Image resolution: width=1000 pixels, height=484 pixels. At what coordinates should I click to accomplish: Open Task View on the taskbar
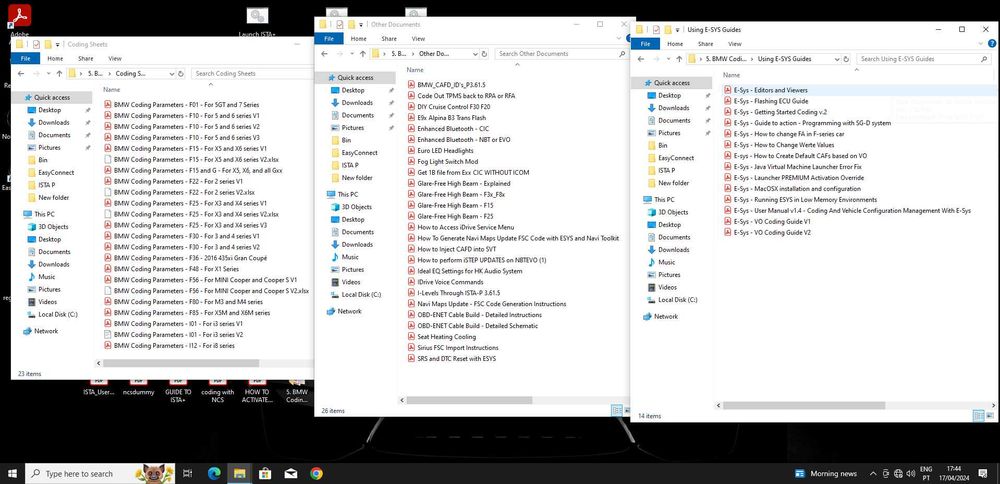[x=188, y=474]
